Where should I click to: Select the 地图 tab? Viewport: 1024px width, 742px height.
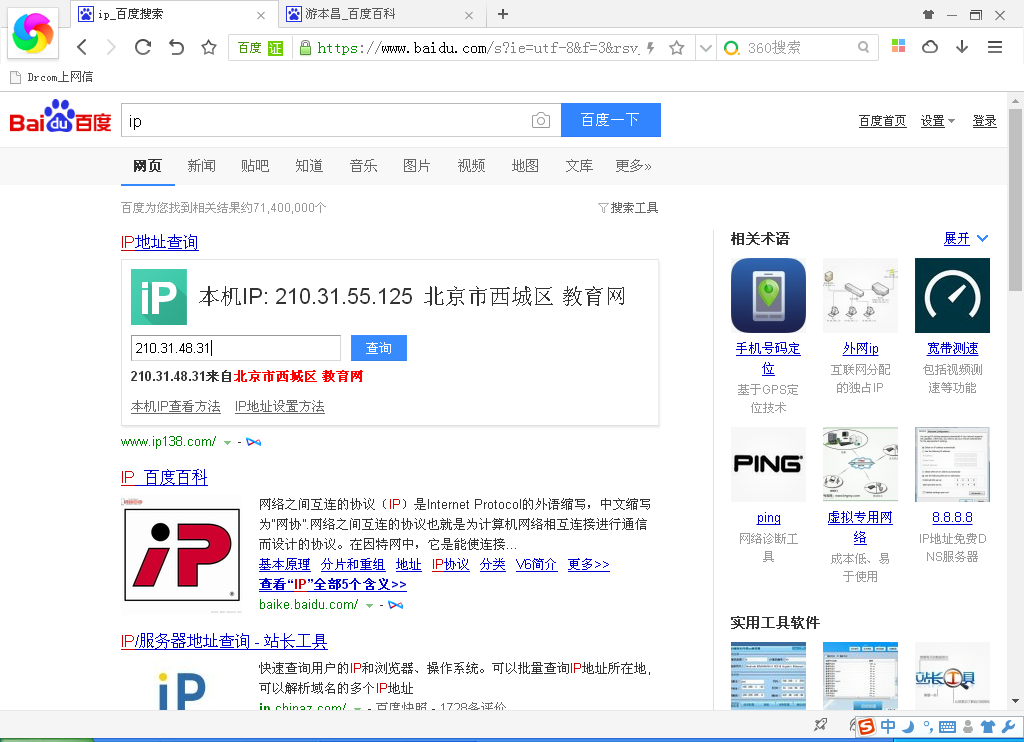click(x=525, y=166)
